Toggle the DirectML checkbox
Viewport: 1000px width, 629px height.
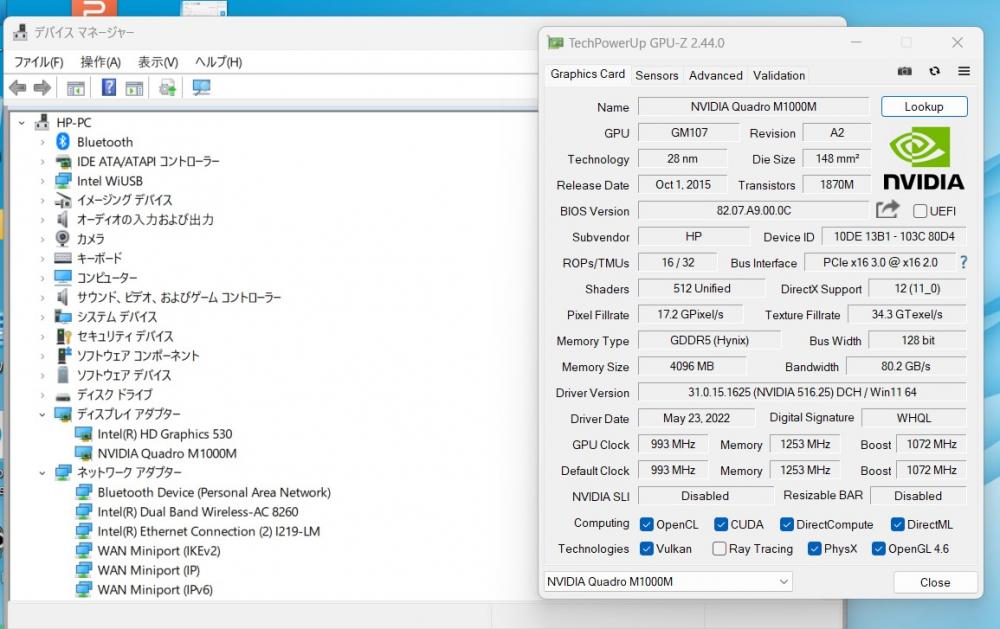pos(897,524)
